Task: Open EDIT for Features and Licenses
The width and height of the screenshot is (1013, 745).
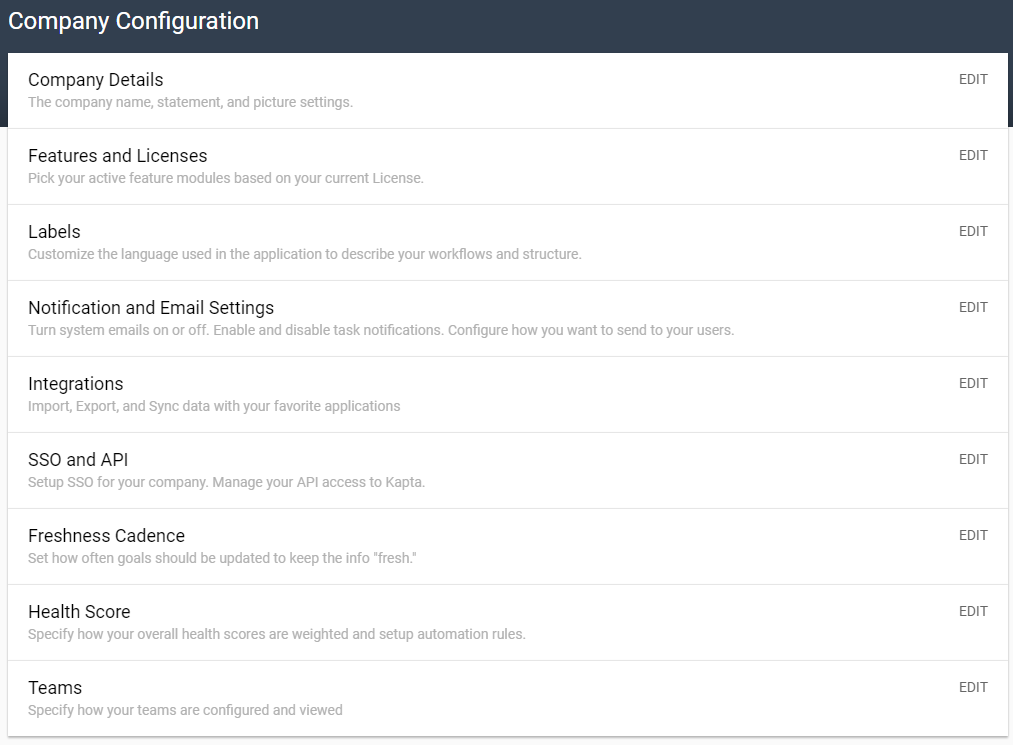Action: (972, 156)
